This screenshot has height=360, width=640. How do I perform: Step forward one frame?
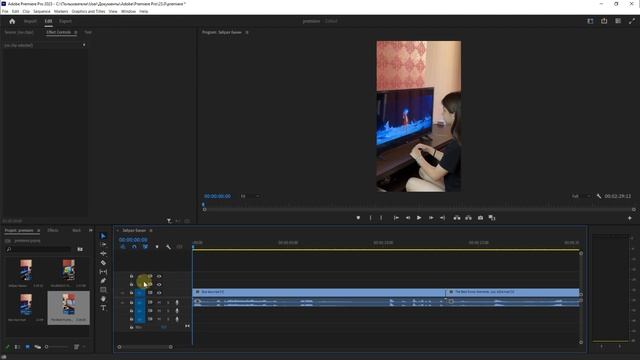click(x=431, y=218)
